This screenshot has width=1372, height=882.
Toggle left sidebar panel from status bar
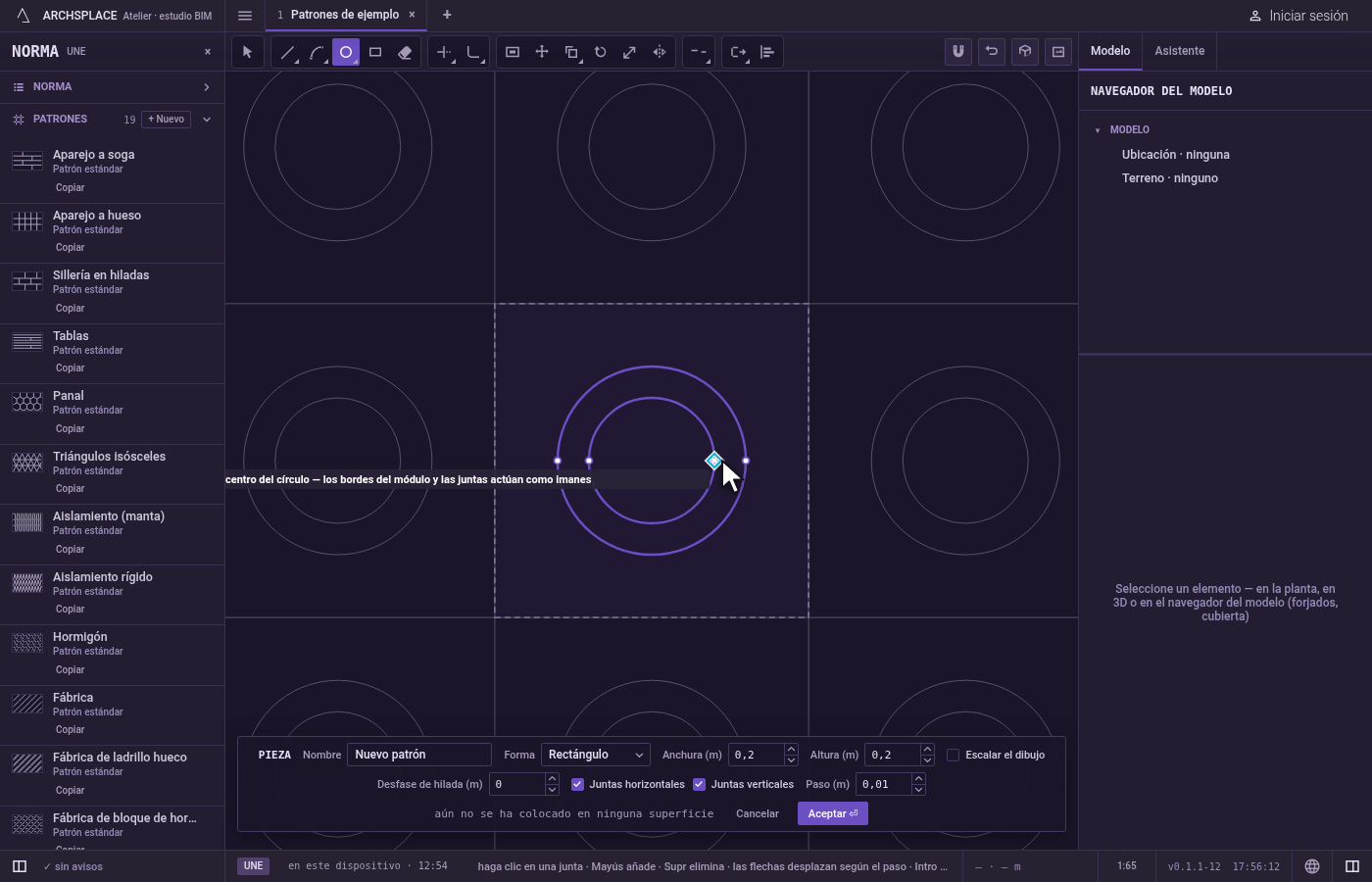pos(20,866)
